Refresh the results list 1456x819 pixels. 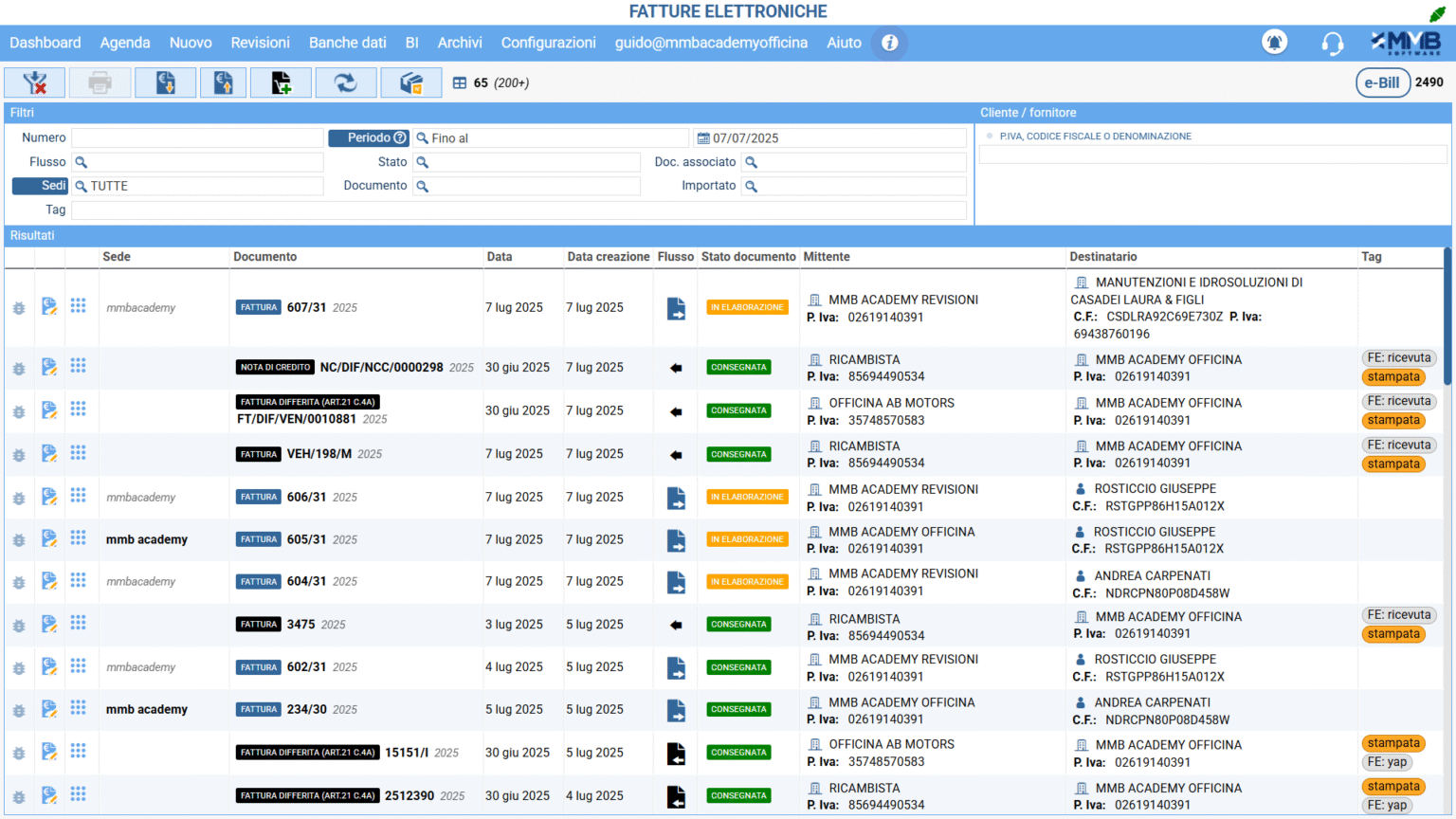coord(346,83)
